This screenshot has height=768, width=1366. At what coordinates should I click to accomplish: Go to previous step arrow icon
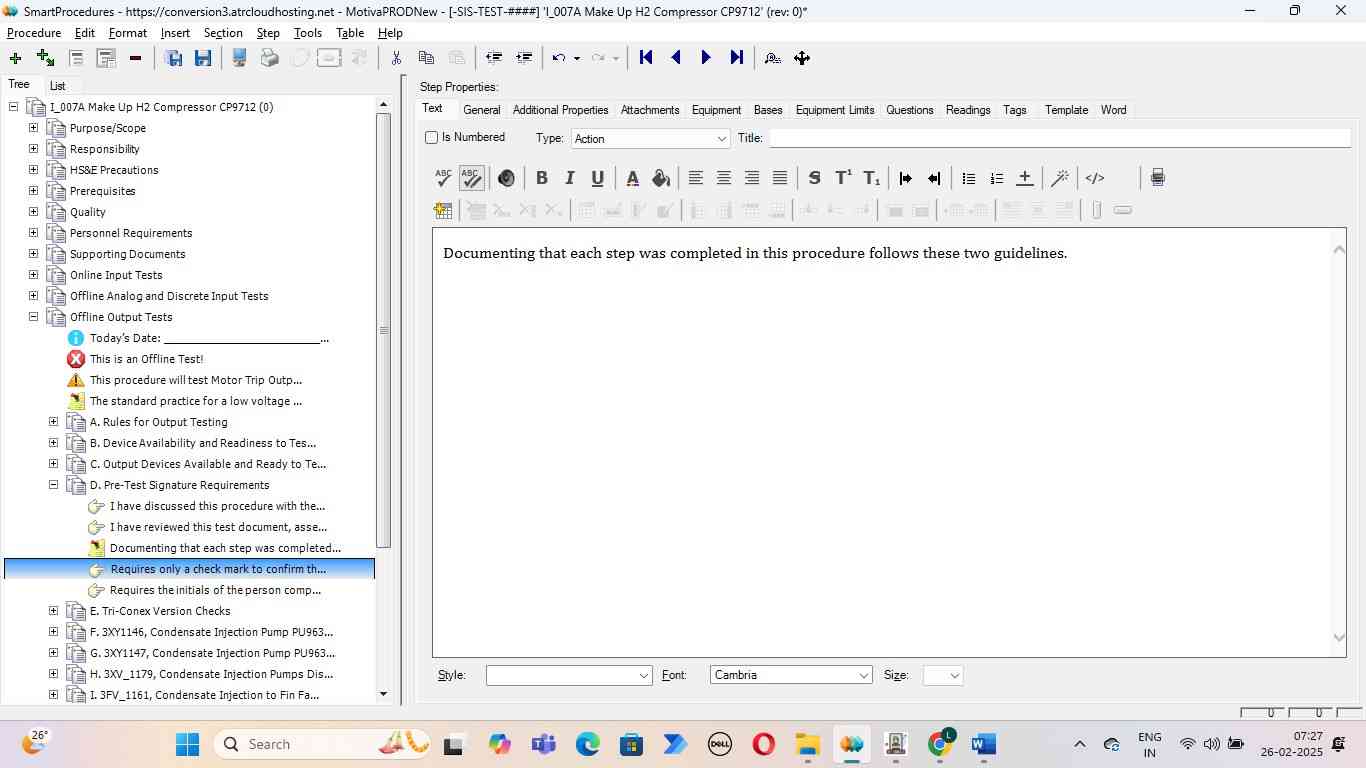[x=676, y=58]
